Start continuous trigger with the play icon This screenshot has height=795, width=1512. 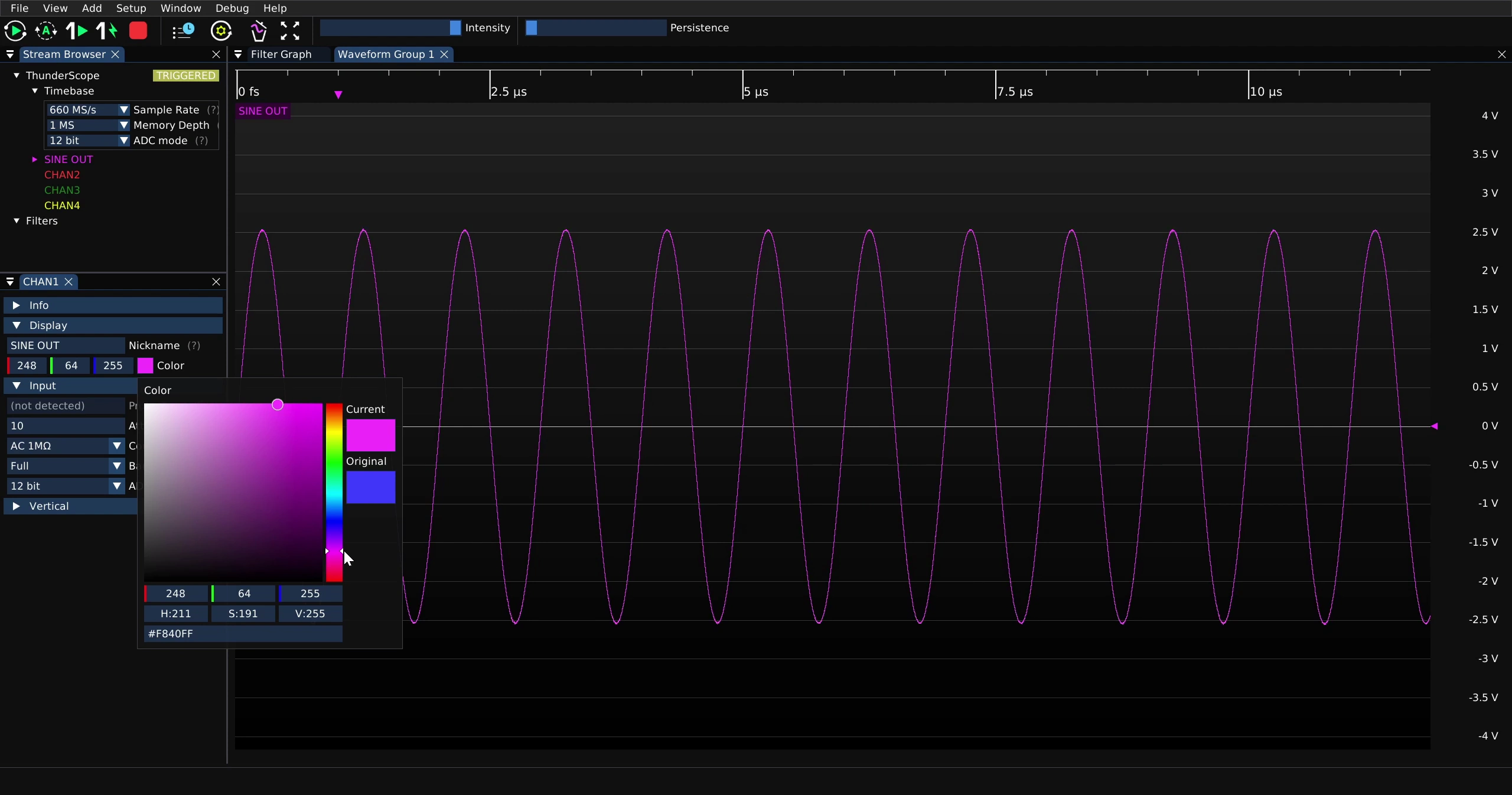(15, 31)
